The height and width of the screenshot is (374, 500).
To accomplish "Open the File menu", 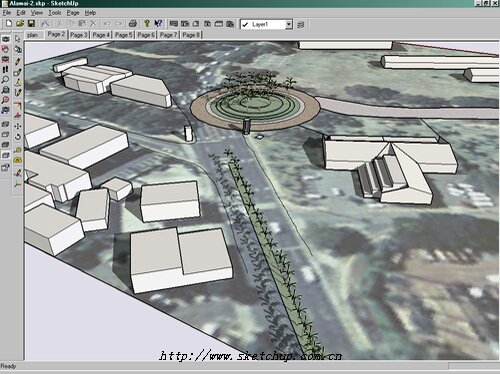I will click(7, 13).
